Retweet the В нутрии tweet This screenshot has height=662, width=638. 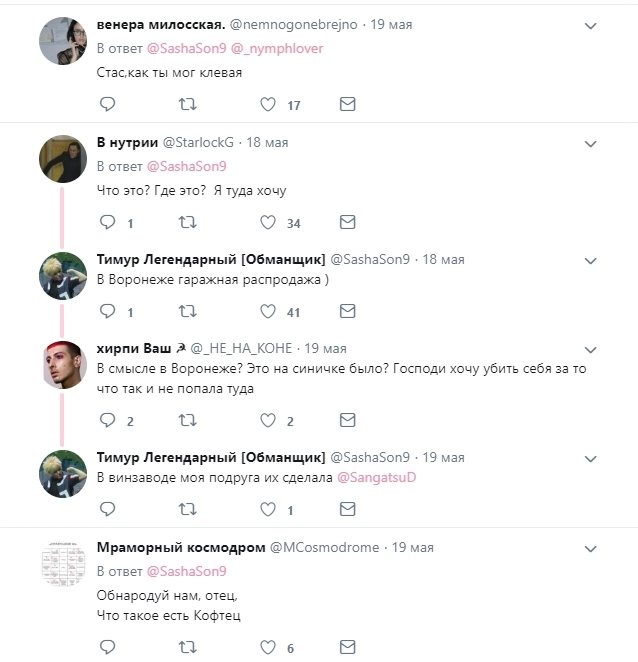[187, 222]
